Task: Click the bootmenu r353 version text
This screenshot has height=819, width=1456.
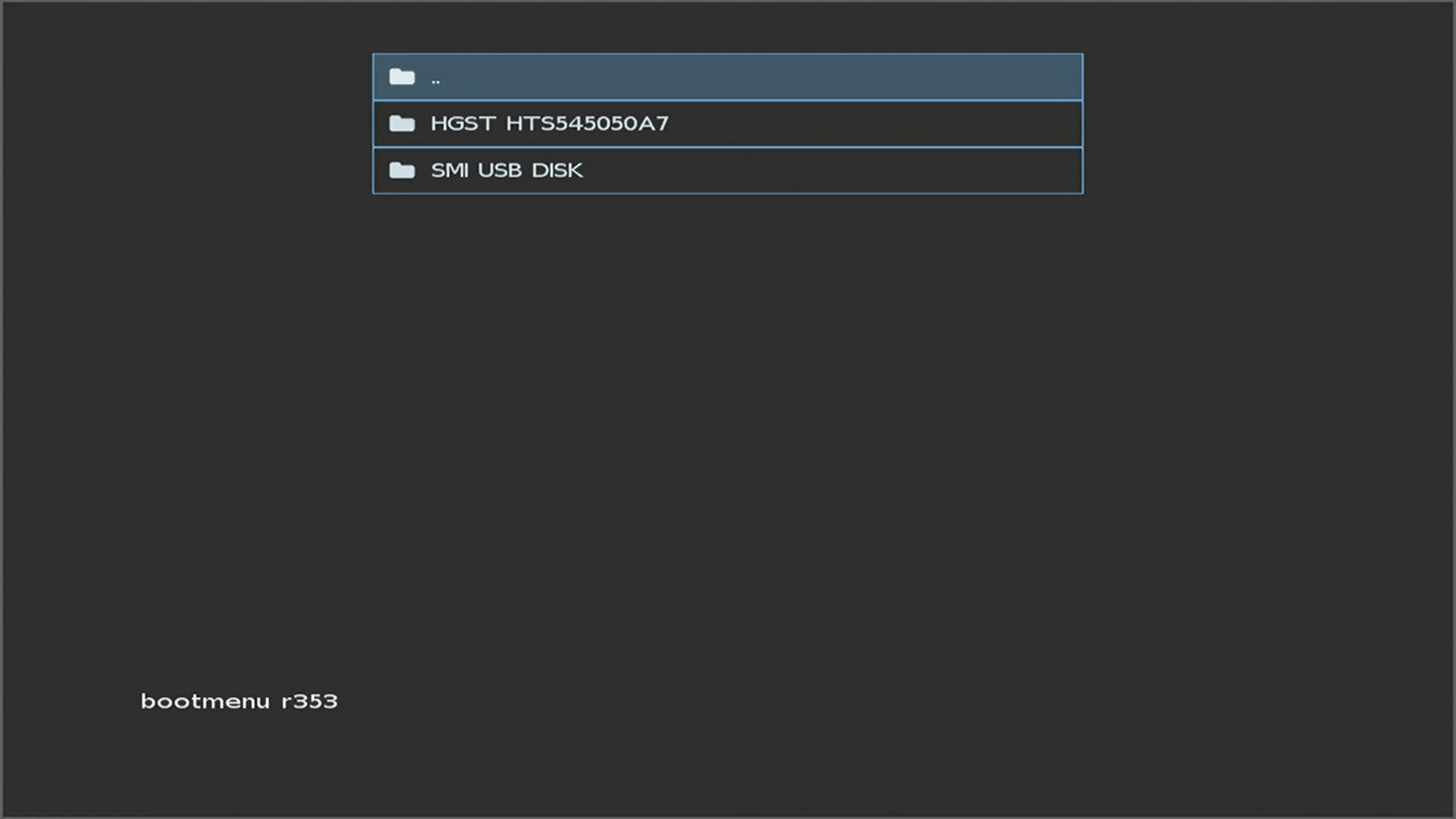Action: tap(239, 701)
